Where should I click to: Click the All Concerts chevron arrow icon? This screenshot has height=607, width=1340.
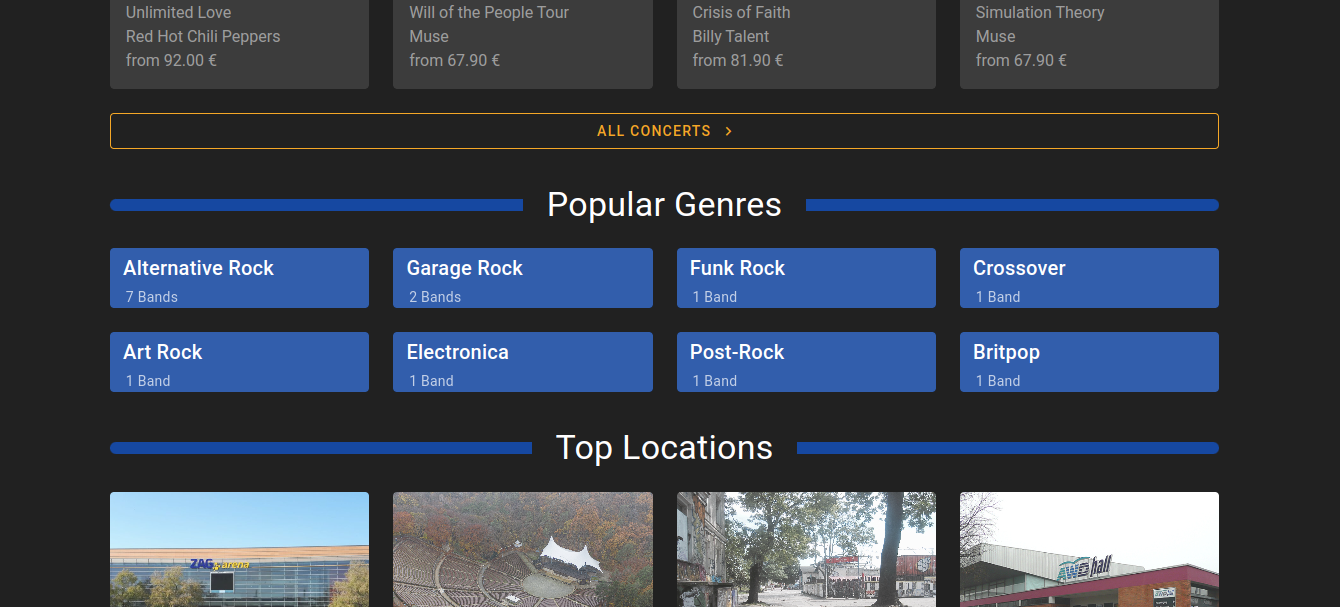[729, 131]
